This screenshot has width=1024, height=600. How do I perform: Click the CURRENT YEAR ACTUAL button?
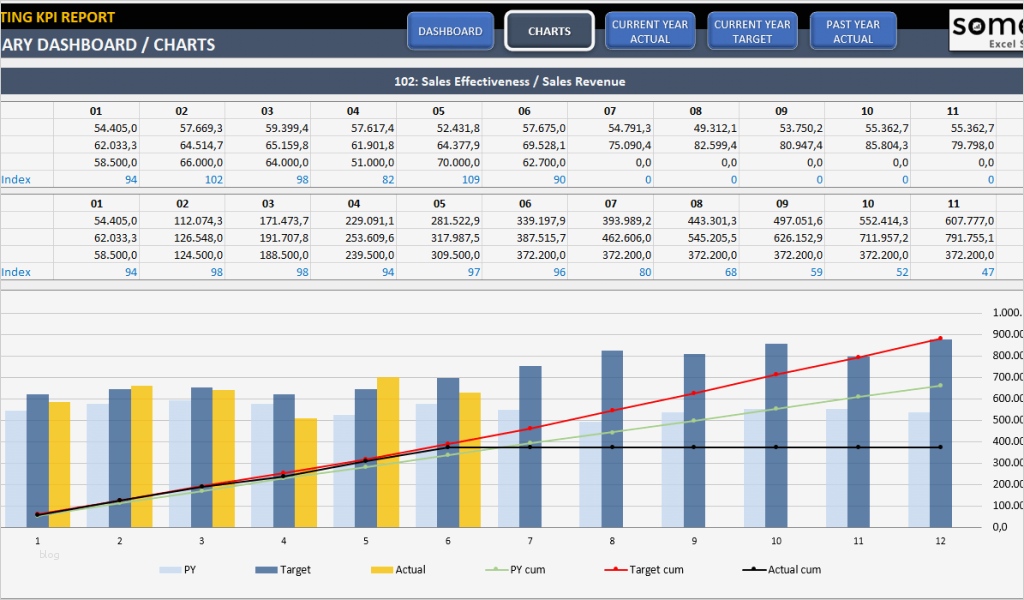pos(650,30)
